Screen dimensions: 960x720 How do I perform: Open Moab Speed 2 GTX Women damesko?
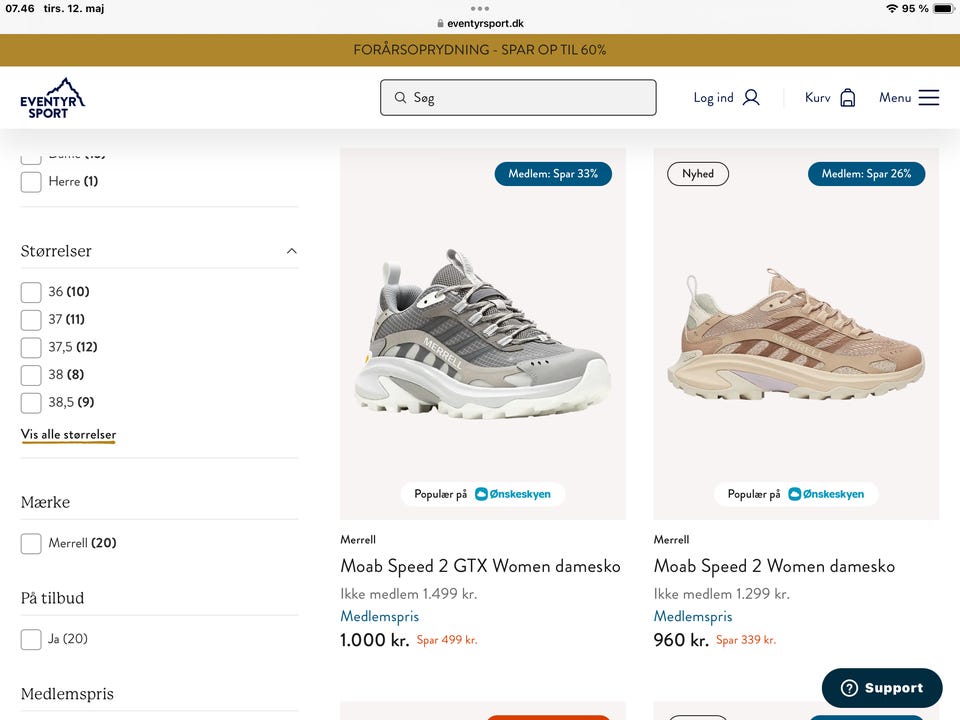click(x=481, y=566)
